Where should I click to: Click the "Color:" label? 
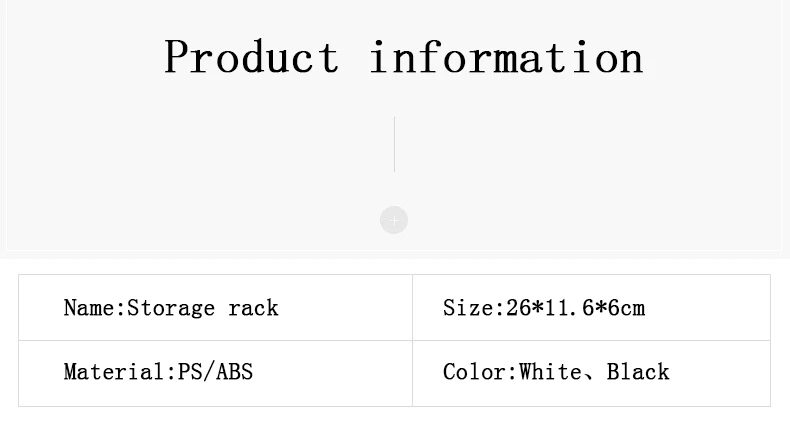480,372
